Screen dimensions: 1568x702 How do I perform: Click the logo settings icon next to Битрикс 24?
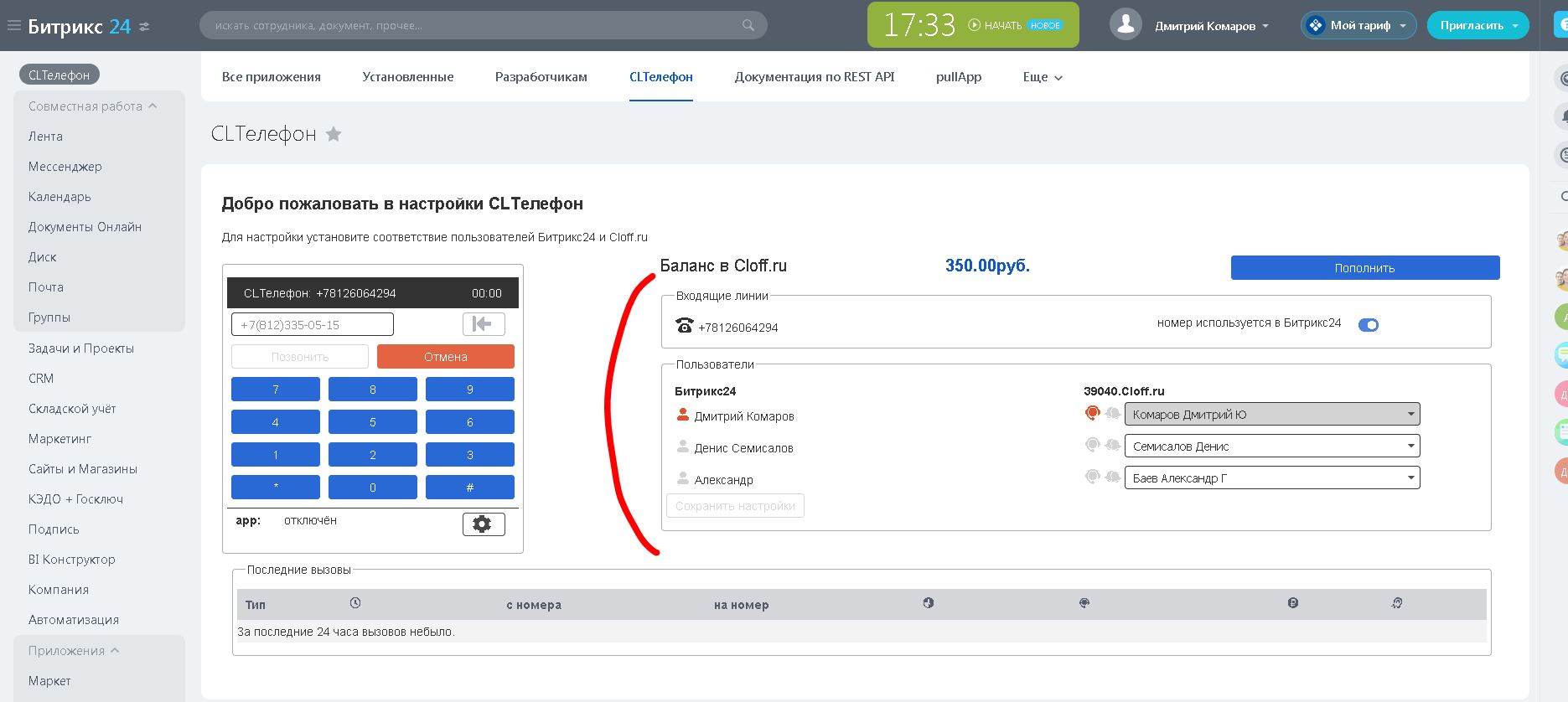[x=144, y=27]
